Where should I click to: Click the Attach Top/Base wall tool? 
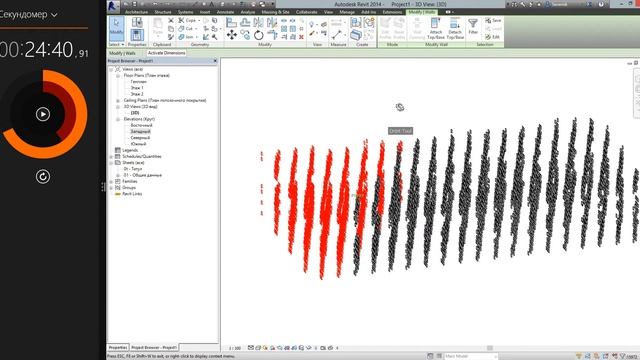[x=436, y=28]
